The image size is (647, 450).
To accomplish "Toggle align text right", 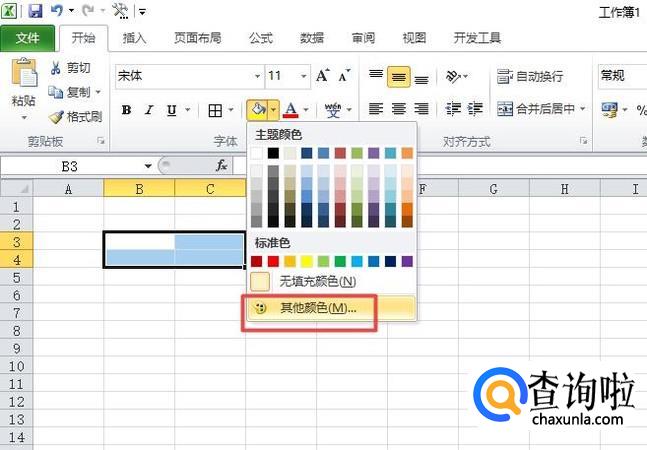I will (421, 109).
